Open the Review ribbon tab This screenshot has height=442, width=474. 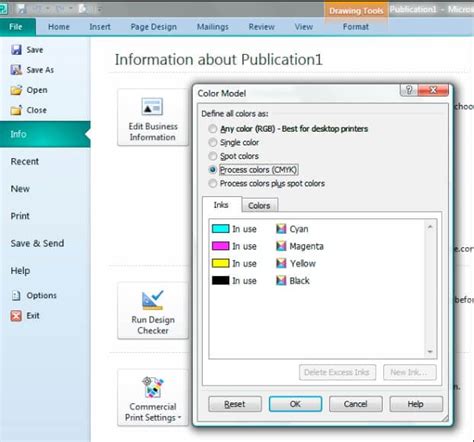click(x=262, y=27)
